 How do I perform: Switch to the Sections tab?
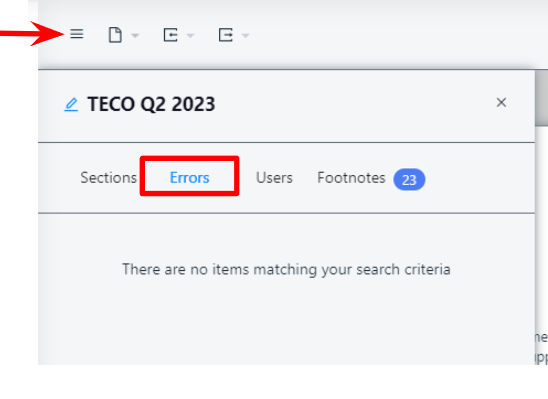point(109,177)
